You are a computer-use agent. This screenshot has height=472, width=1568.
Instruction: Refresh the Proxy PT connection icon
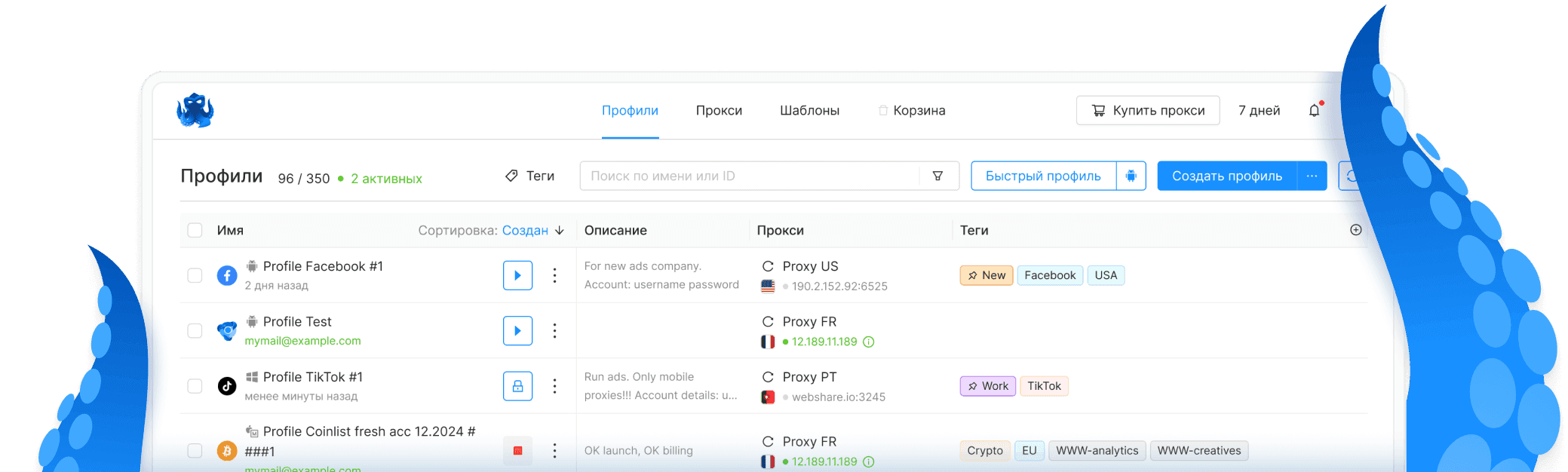click(x=768, y=377)
